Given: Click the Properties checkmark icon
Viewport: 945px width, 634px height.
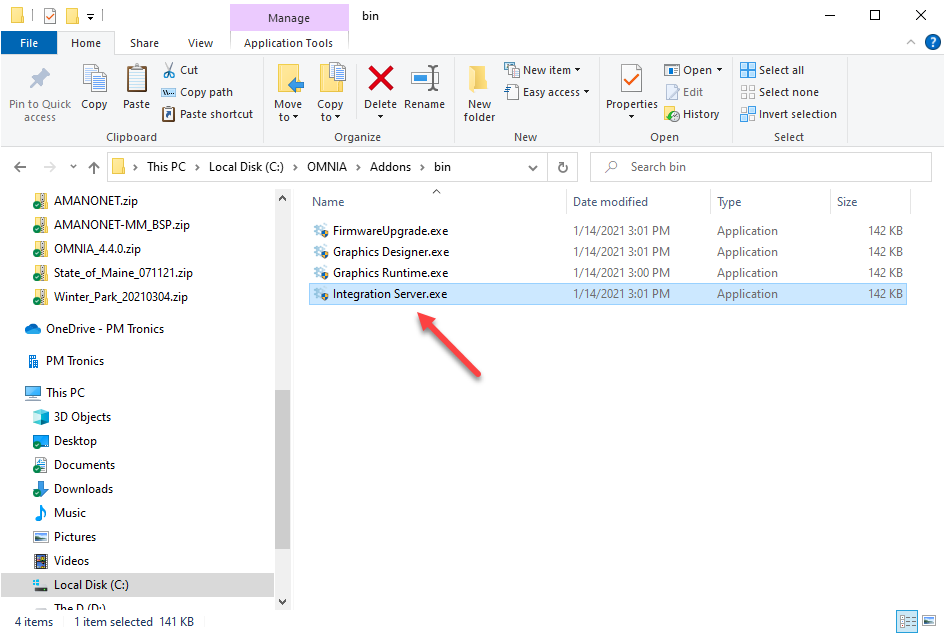Looking at the screenshot, I should 632,79.
